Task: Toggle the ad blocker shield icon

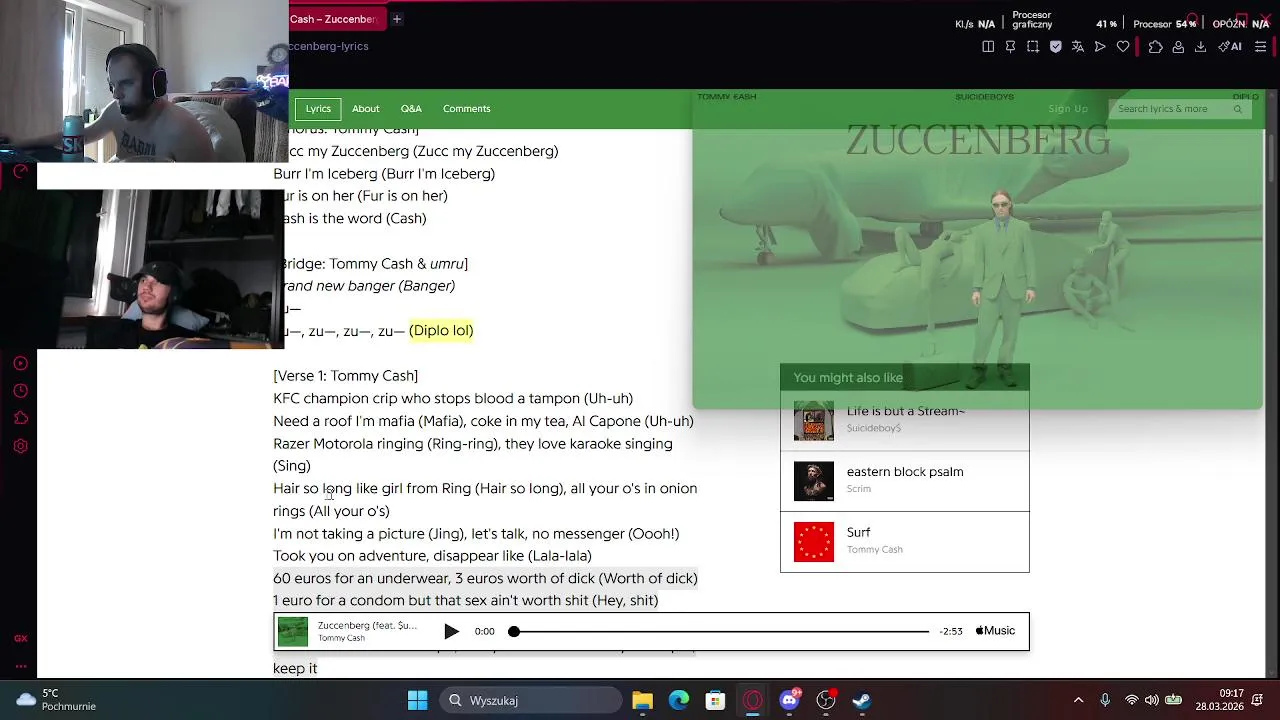Action: [x=1055, y=46]
